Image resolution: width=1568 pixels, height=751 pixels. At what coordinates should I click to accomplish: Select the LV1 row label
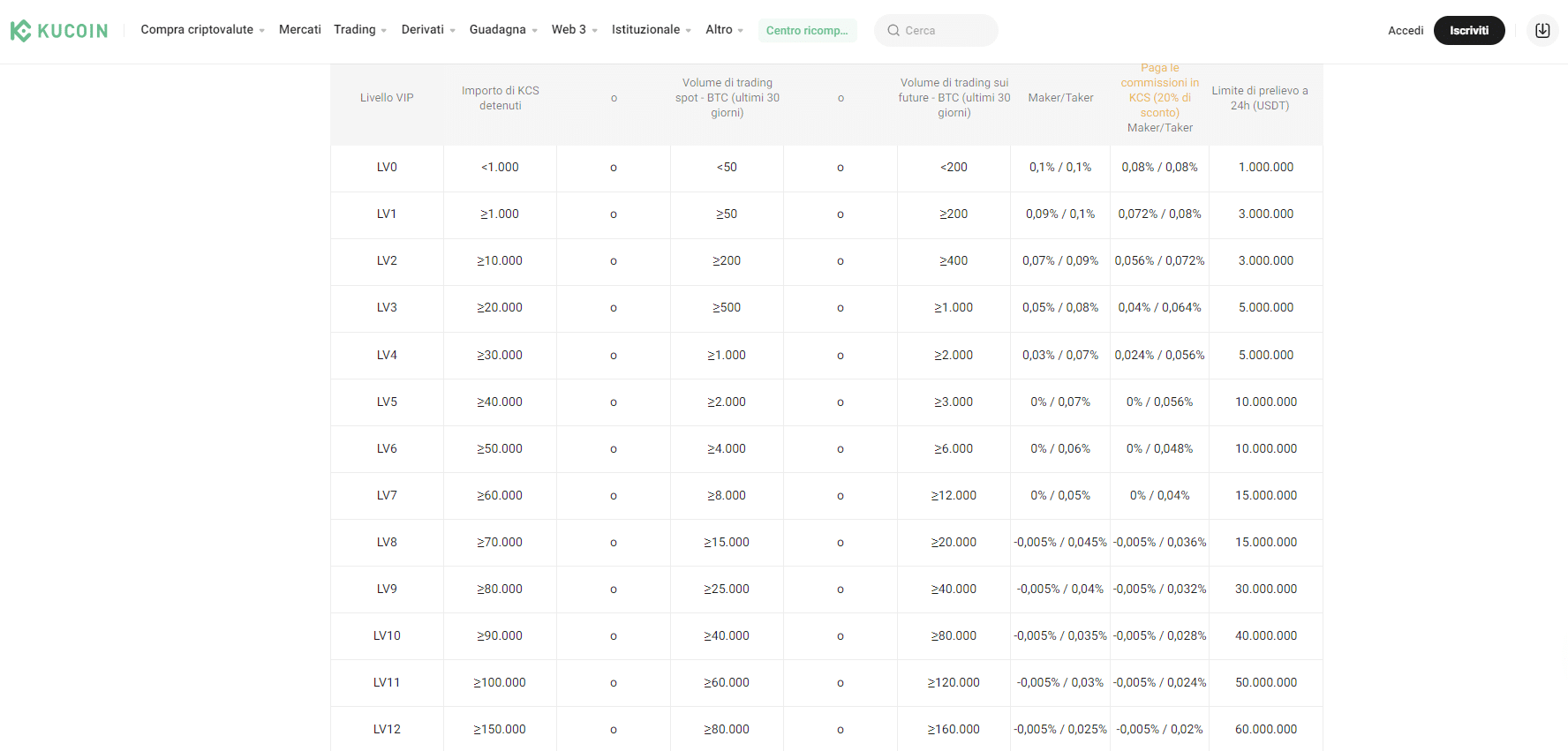coord(387,214)
